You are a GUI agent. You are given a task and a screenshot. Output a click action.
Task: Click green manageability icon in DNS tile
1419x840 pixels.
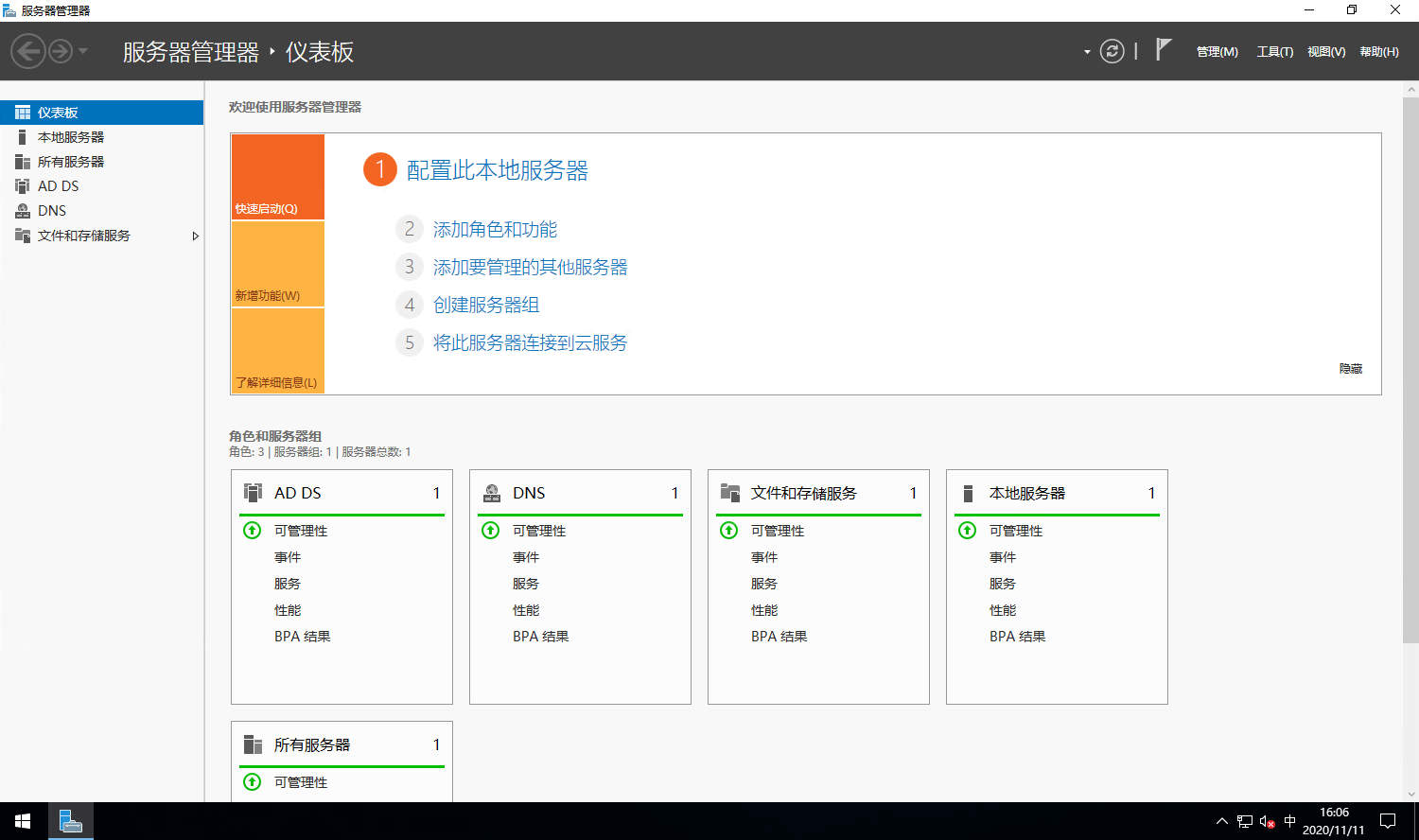(490, 530)
